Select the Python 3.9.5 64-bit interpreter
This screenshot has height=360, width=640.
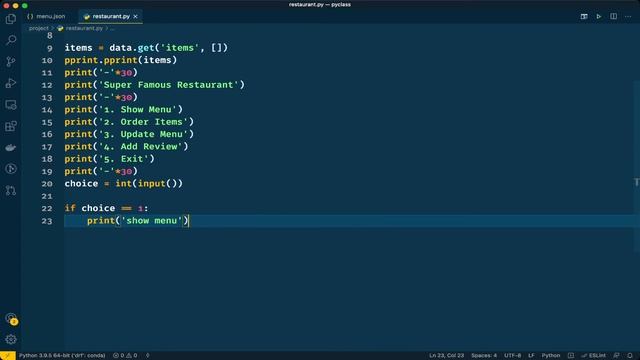(x=62, y=356)
